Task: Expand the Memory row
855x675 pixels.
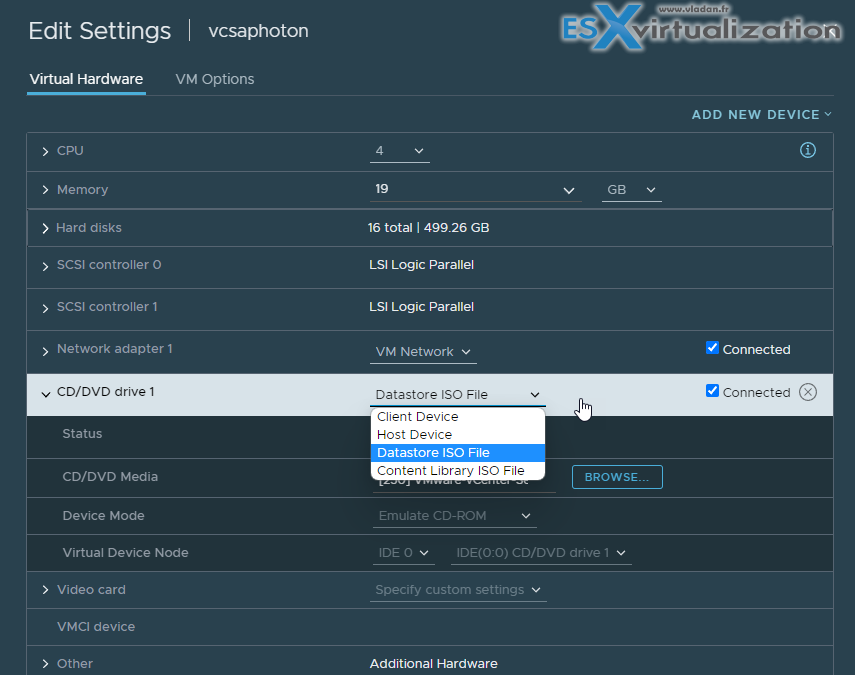Action: (45, 190)
